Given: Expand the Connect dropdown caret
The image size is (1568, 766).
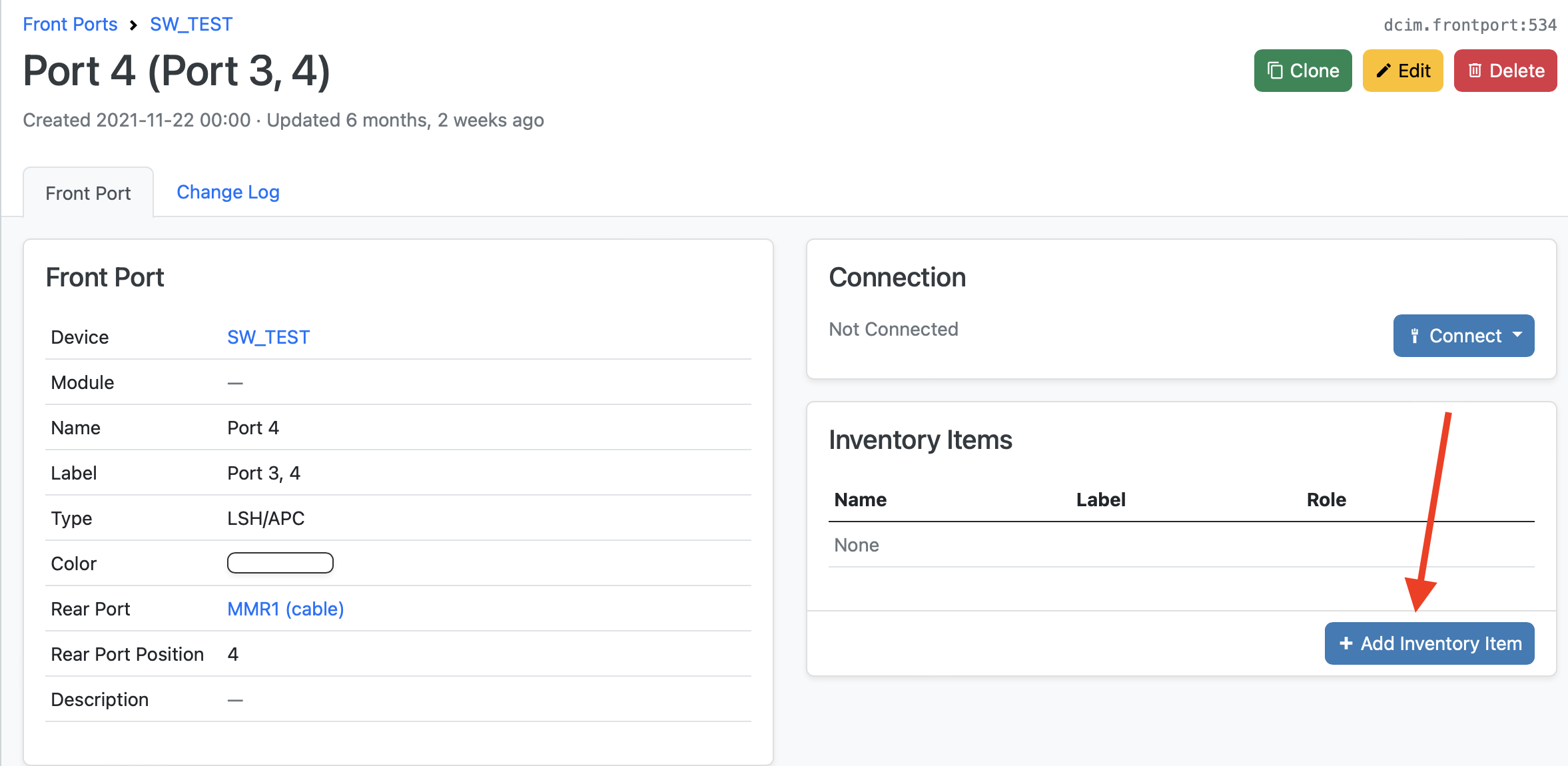Looking at the screenshot, I should 1518,335.
